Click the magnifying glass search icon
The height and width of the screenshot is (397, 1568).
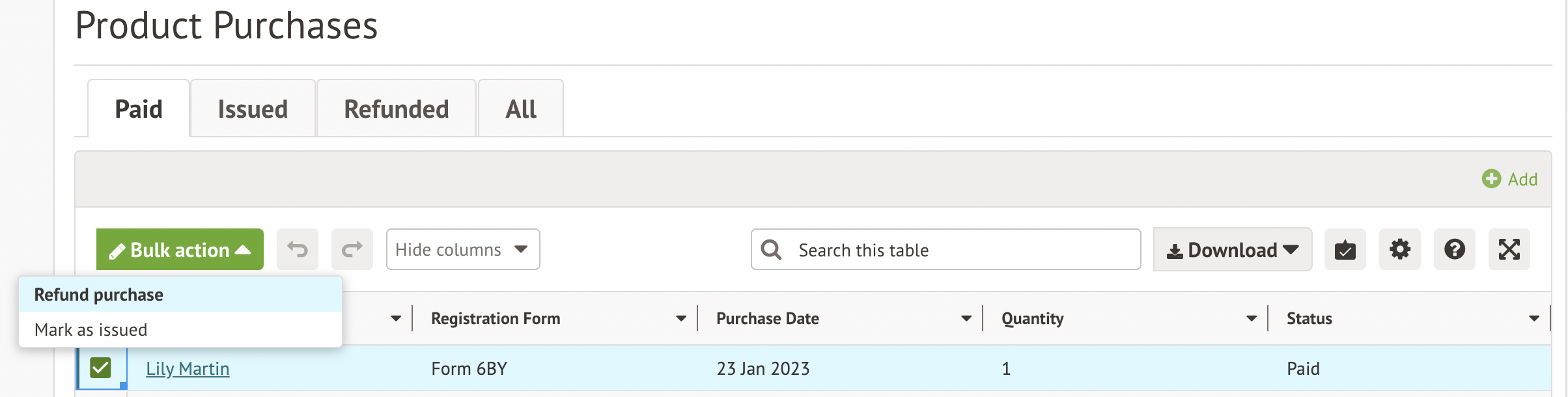point(772,250)
